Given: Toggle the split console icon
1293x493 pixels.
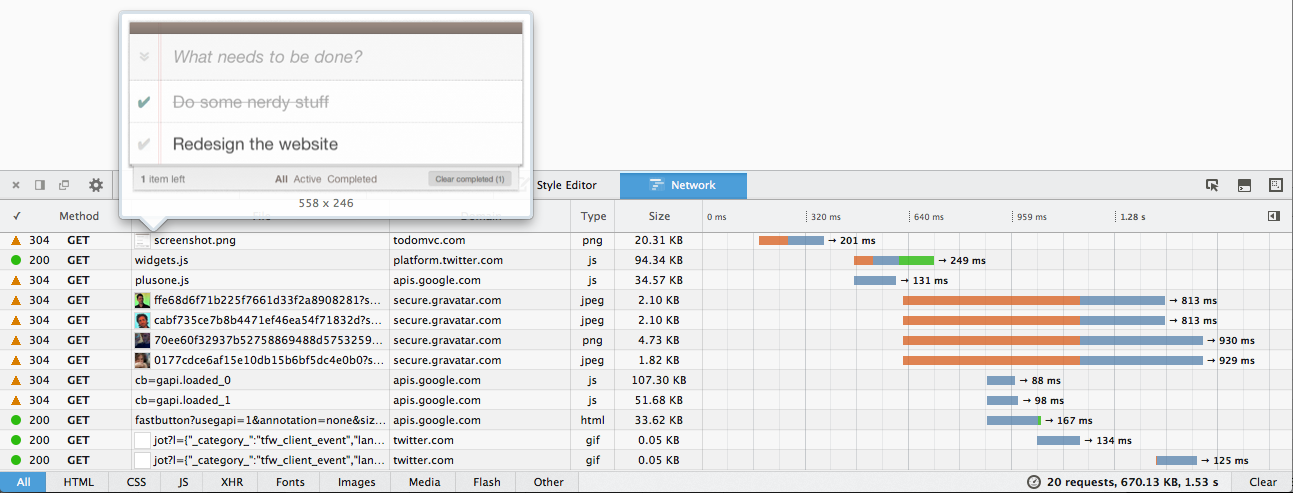Looking at the screenshot, I should [1244, 185].
